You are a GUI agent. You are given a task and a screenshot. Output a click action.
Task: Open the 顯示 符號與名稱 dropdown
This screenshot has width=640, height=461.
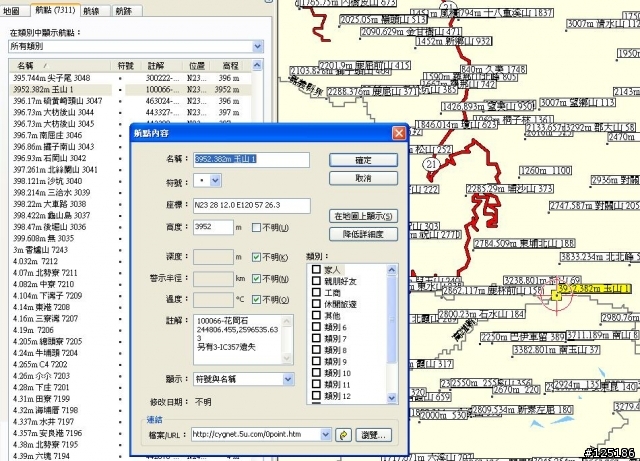(x=288, y=379)
